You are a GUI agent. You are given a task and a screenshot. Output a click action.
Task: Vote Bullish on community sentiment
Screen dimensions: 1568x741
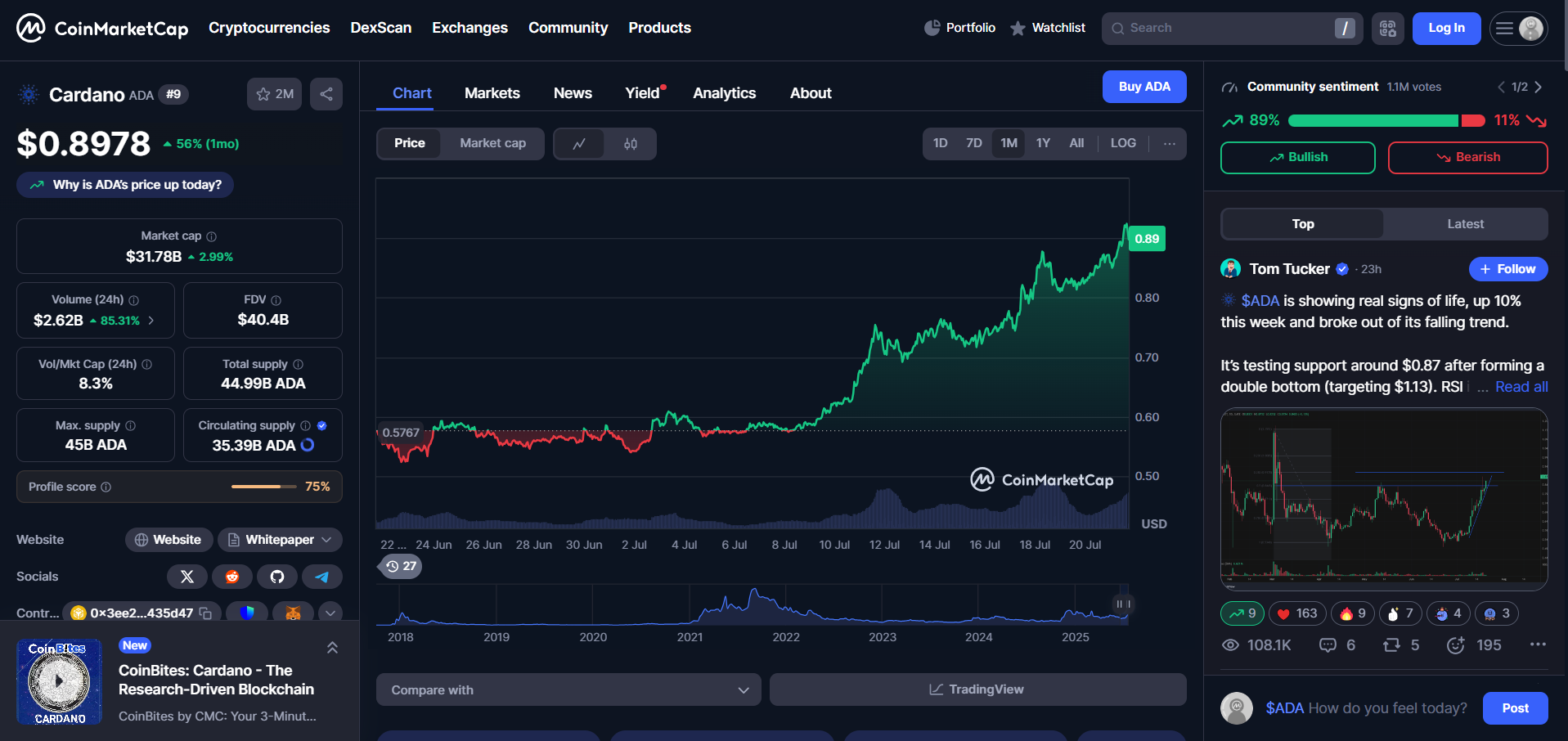(x=1297, y=158)
